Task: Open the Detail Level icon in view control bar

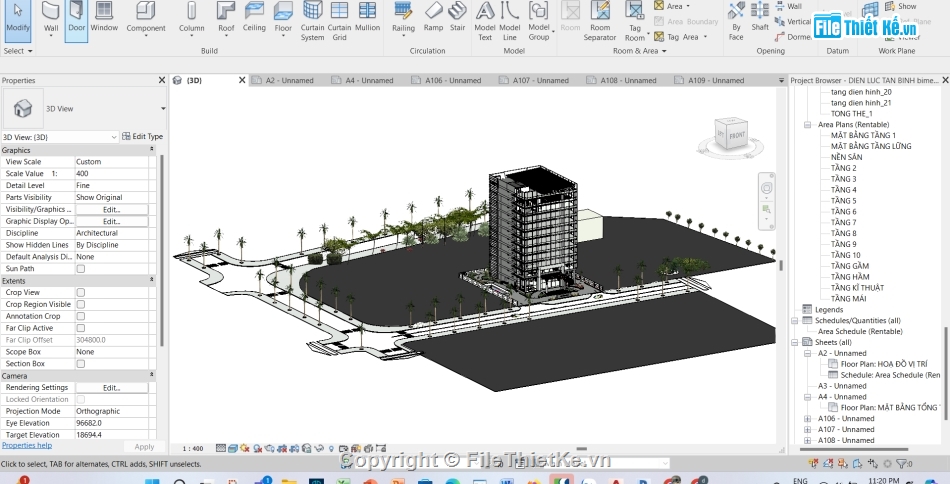Action: [221, 449]
